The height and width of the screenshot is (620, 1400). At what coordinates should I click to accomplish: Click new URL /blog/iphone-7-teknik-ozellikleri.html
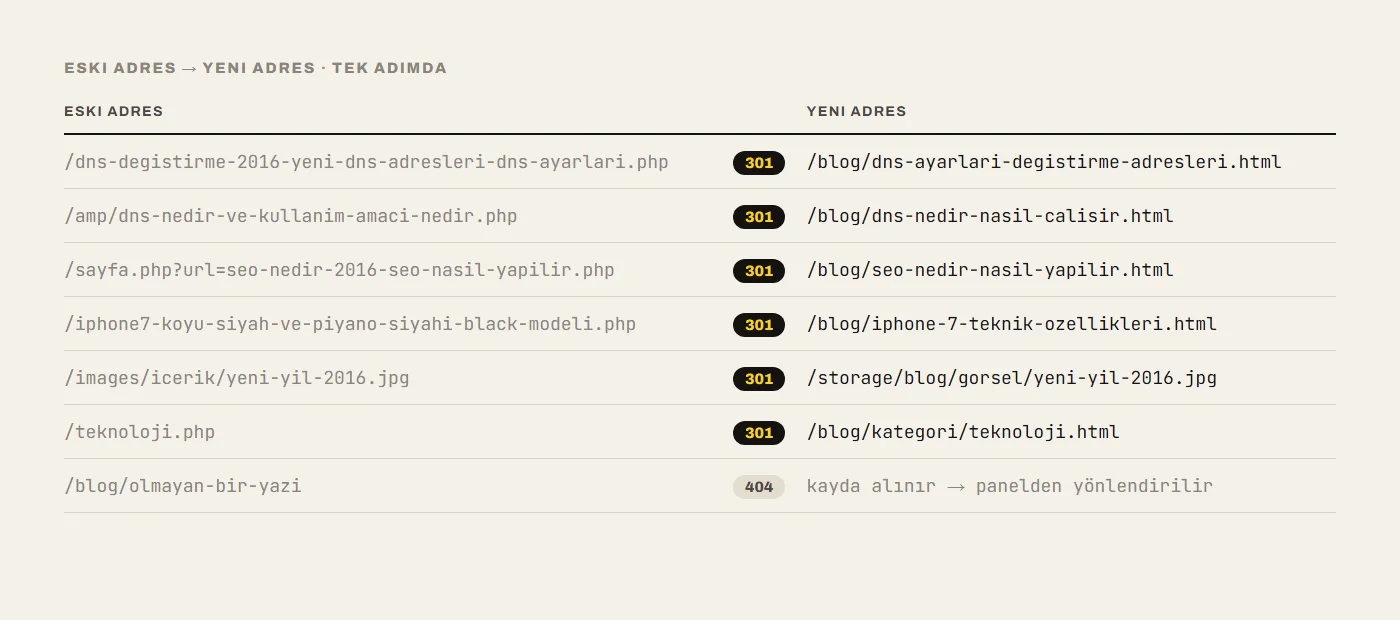pyautogui.click(x=1012, y=324)
